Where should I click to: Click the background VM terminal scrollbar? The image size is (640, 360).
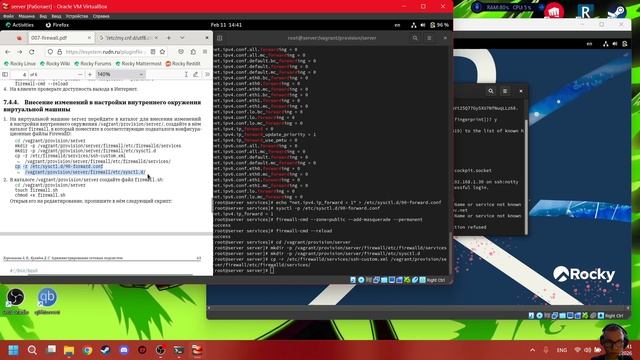pyautogui.click(x=526, y=176)
